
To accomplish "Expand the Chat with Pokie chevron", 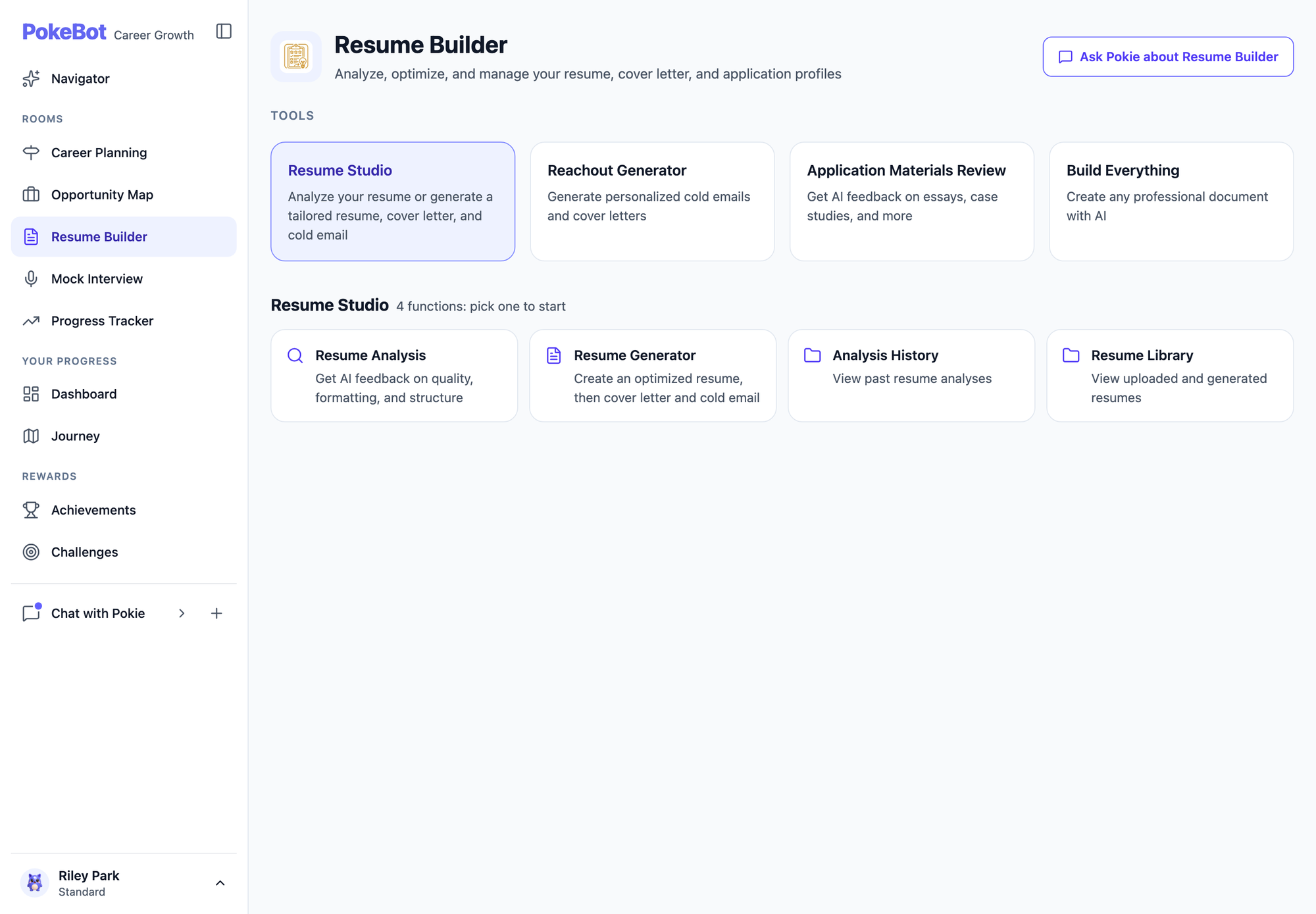I will 182,613.
